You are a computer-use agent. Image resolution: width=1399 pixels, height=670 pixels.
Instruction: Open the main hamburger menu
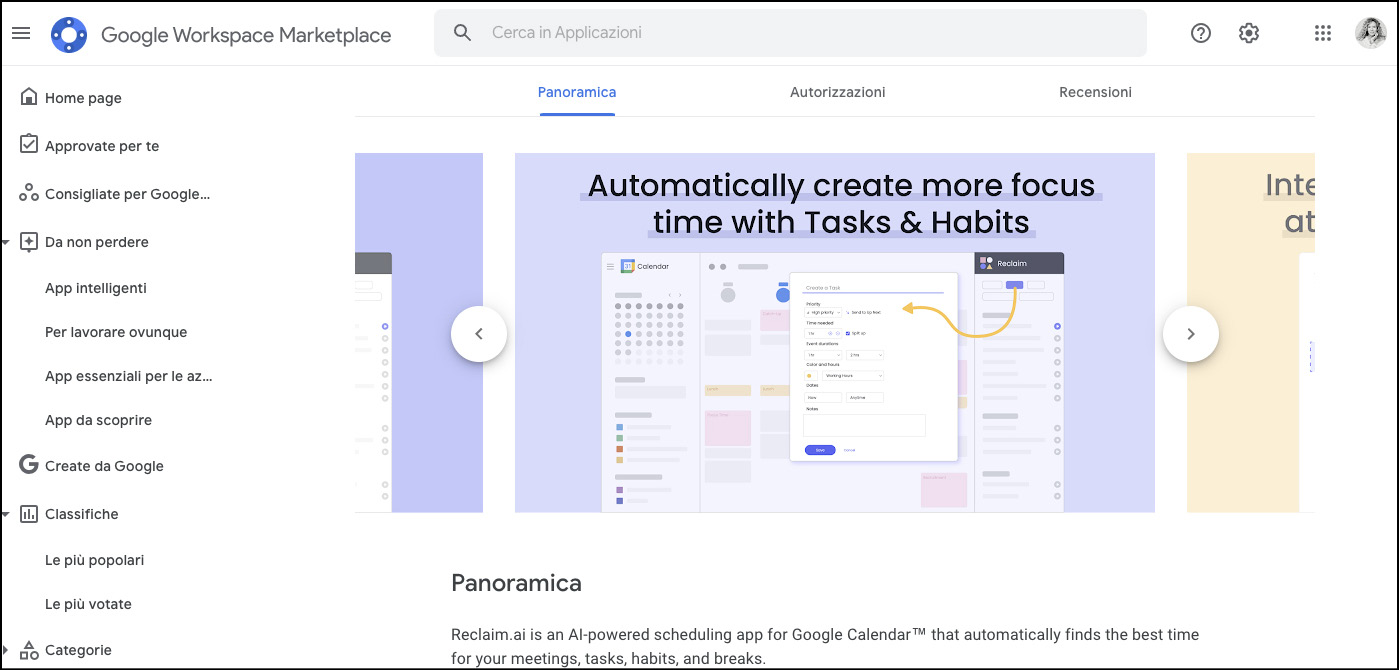[21, 34]
